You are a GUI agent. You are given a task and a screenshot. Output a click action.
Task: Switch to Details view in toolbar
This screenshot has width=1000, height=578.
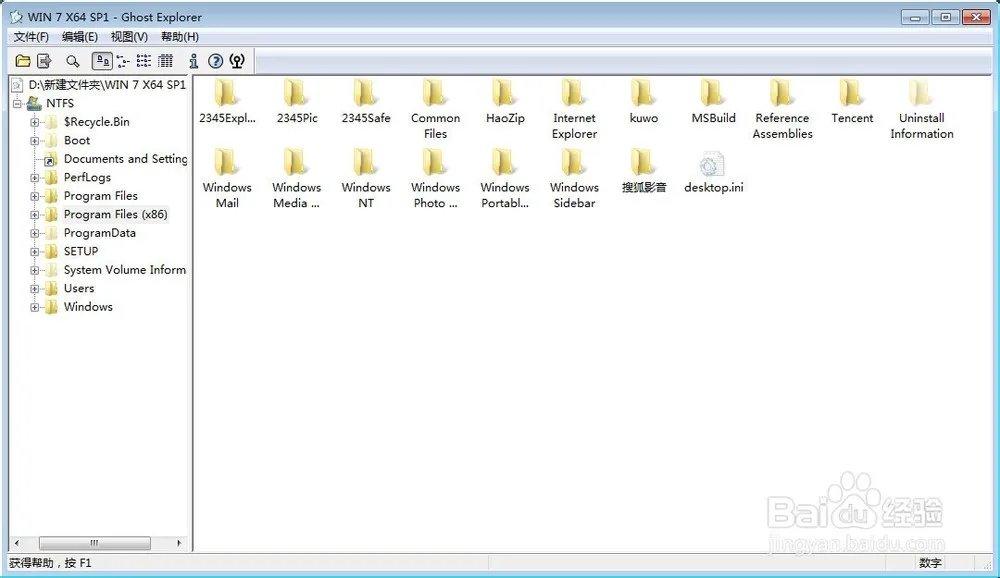166,61
